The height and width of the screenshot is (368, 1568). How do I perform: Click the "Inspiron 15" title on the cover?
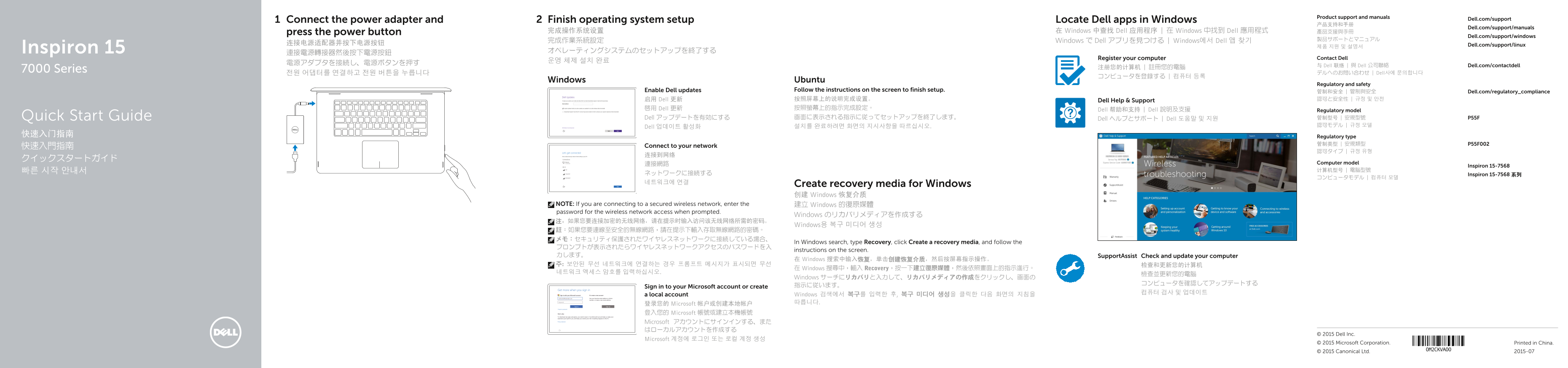tap(73, 47)
